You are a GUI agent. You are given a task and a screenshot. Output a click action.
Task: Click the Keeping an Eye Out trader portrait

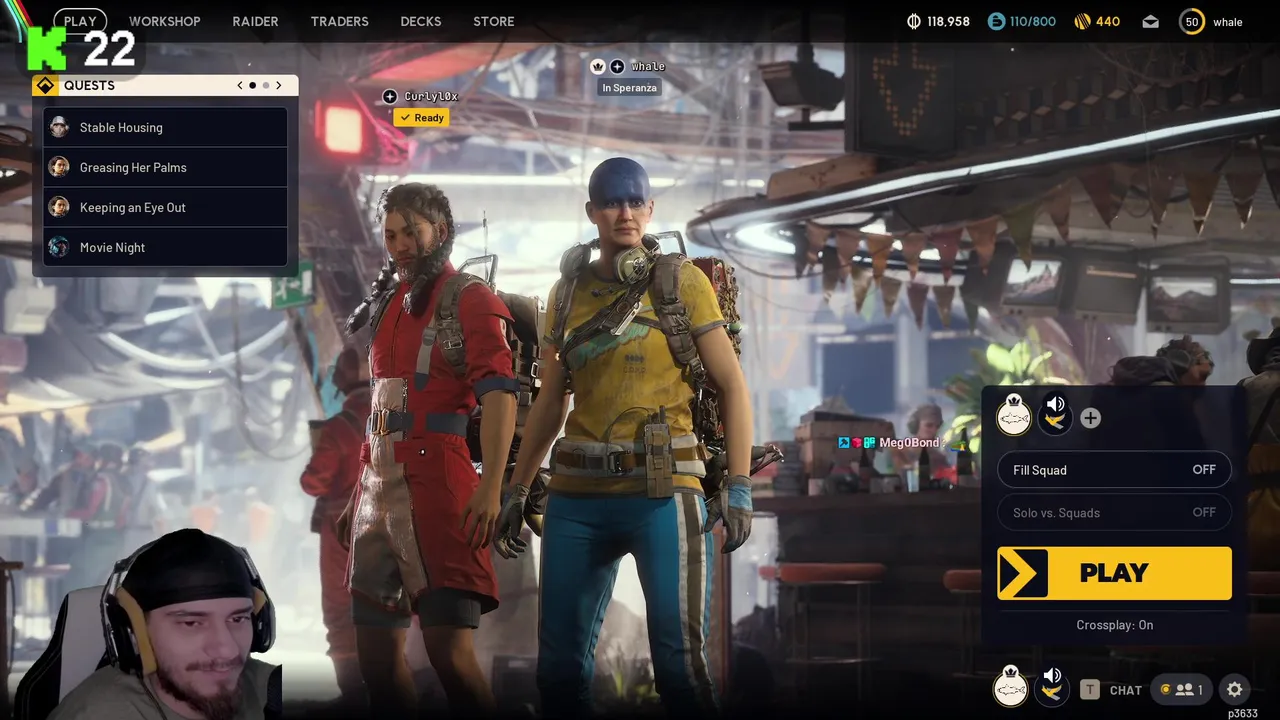point(59,207)
